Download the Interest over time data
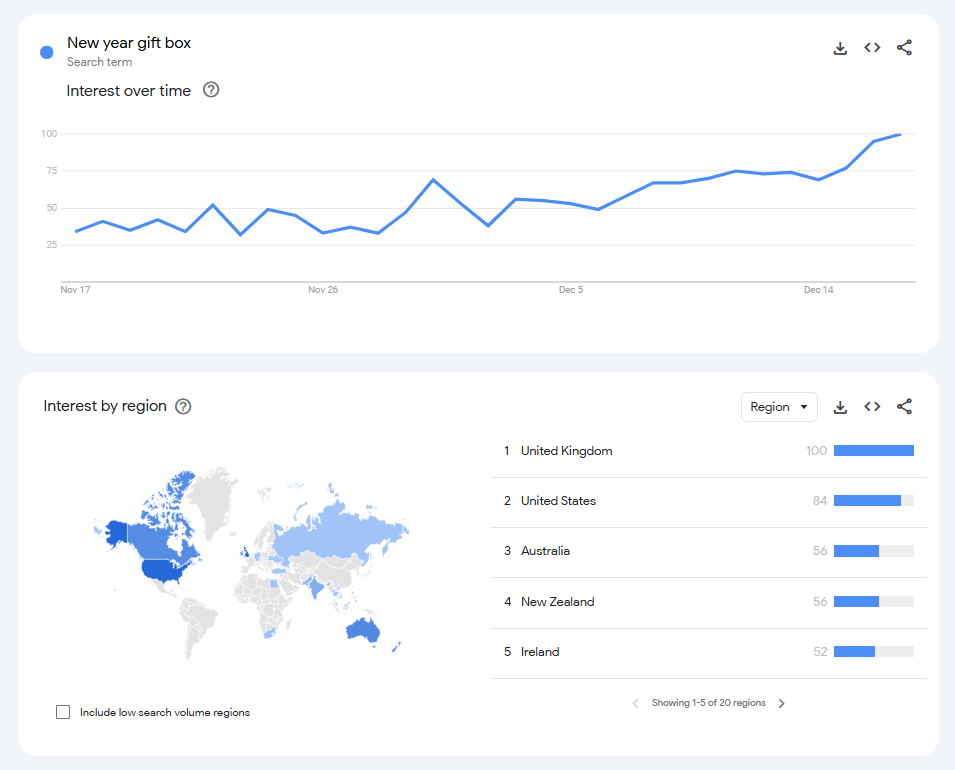This screenshot has height=770, width=955. pyautogui.click(x=840, y=48)
